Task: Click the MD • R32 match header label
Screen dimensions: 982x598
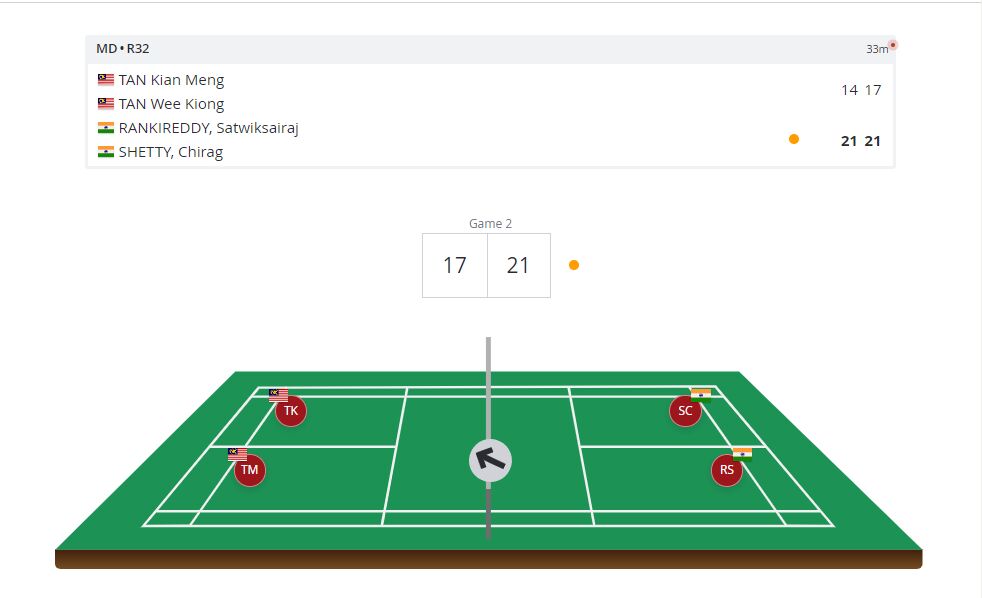Action: (123, 48)
